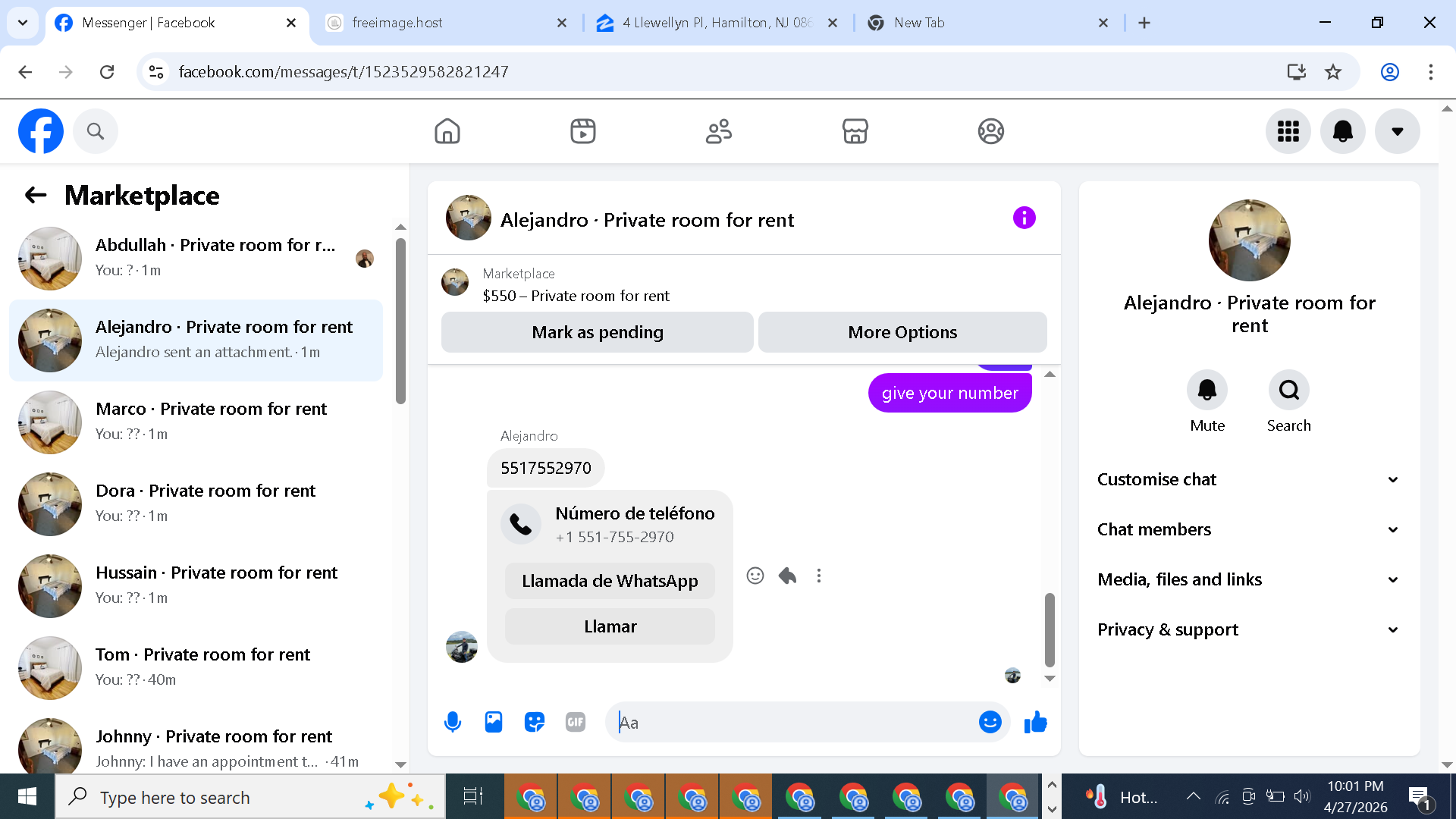
Task: Open the GIF picker icon
Action: coord(576,722)
